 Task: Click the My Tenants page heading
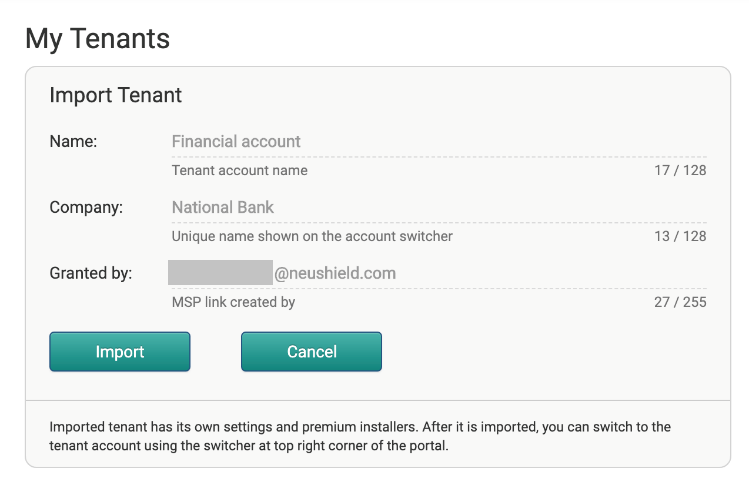97,39
